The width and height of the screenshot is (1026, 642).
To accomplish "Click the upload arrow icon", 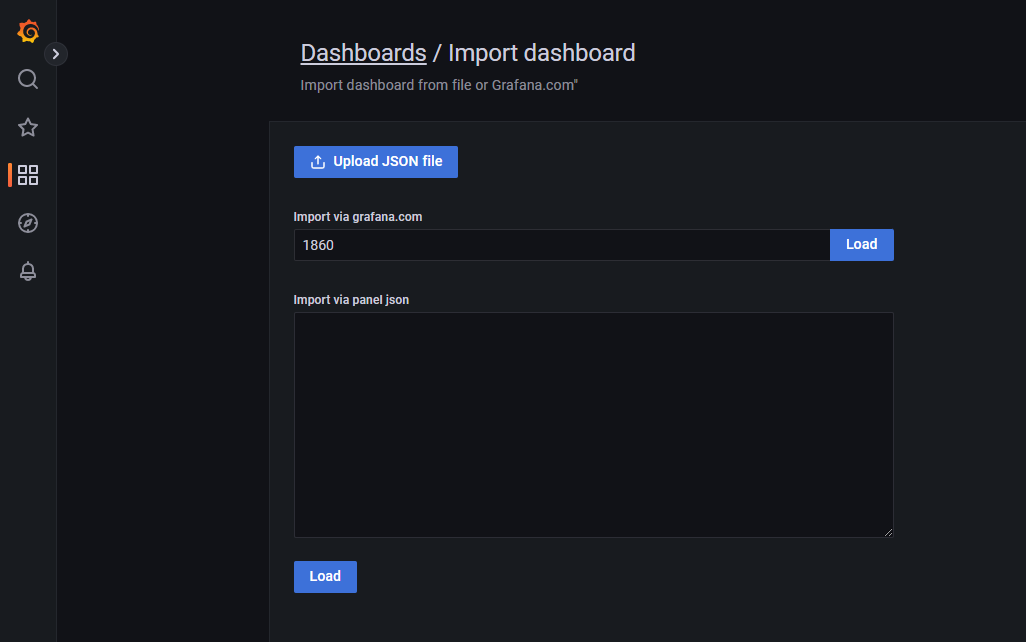I will click(x=318, y=162).
